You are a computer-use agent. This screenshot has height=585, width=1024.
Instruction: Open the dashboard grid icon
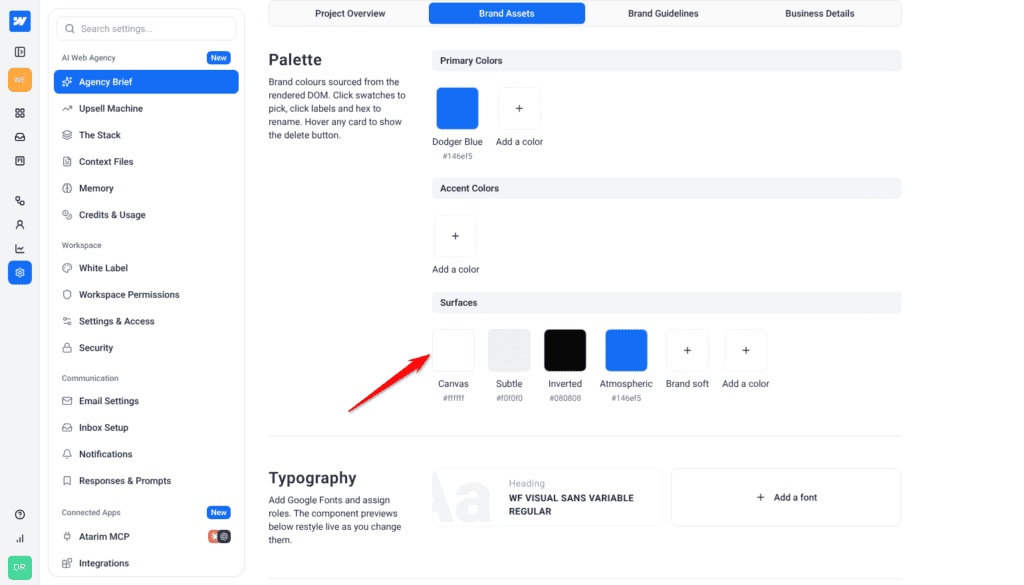coord(20,113)
